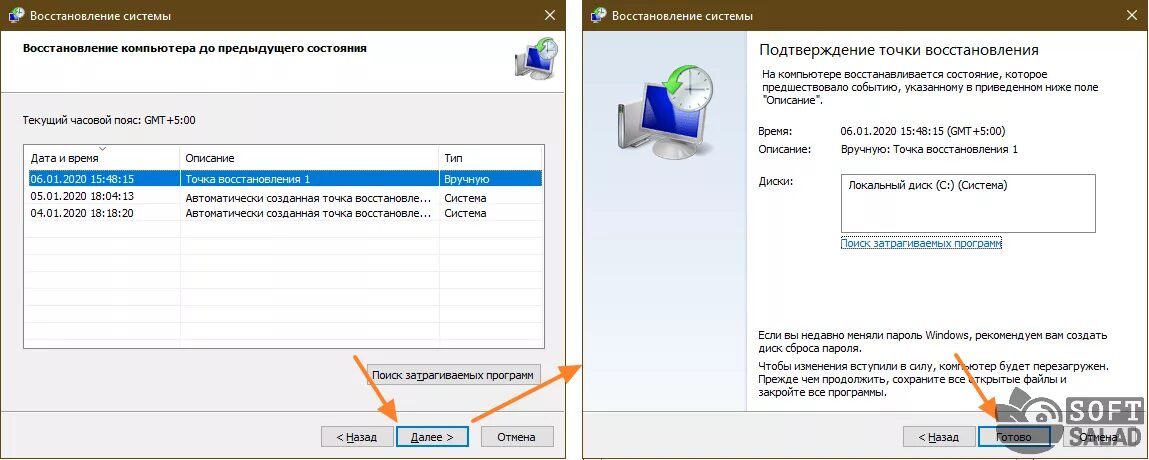
Task: Click the restore icon in left window header
Action: [x=536, y=58]
